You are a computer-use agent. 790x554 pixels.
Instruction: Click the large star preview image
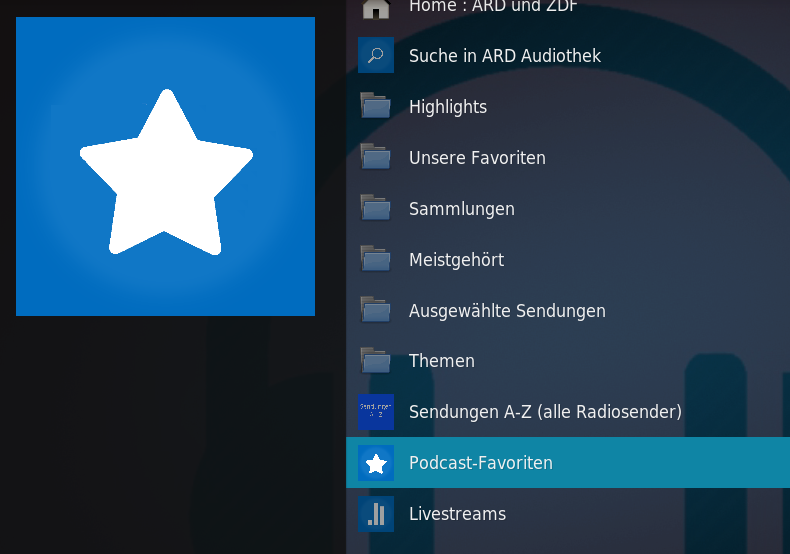(165, 166)
